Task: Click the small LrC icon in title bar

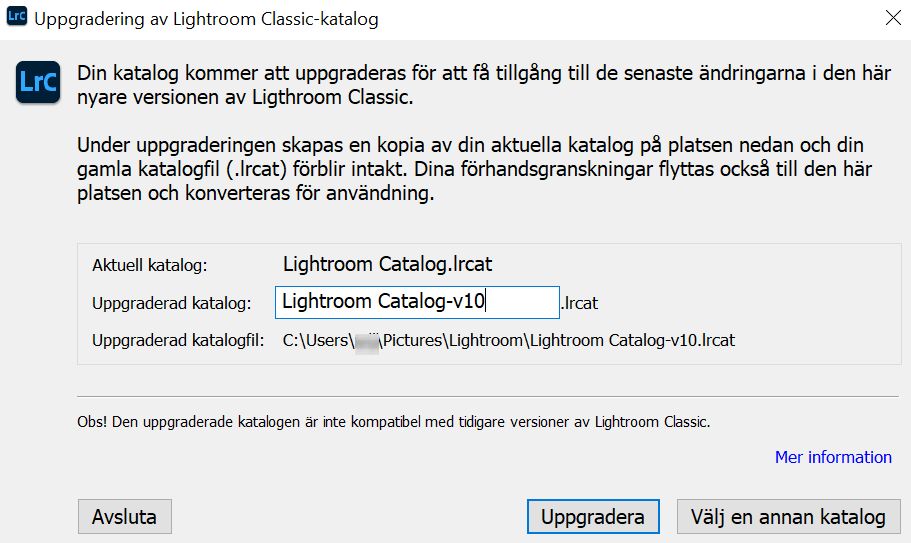Action: click(17, 18)
